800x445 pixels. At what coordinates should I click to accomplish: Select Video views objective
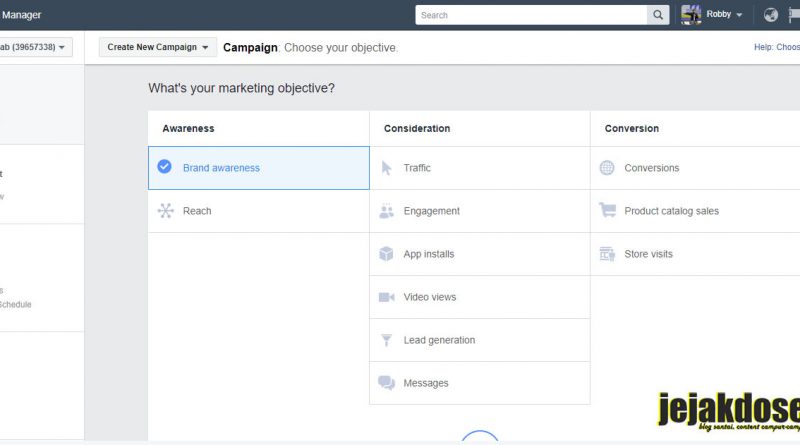click(x=480, y=297)
